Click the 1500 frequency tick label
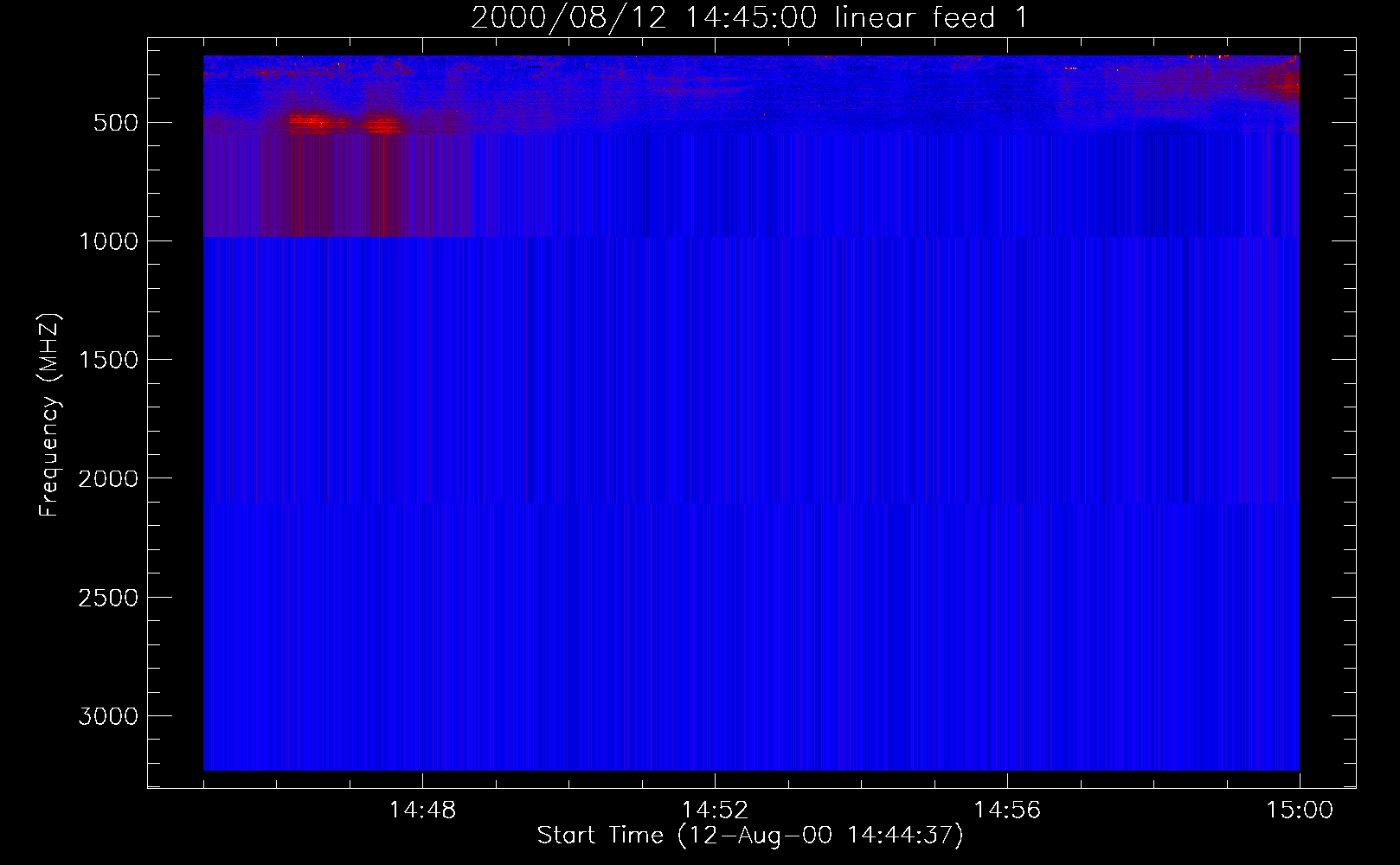 pos(108,360)
